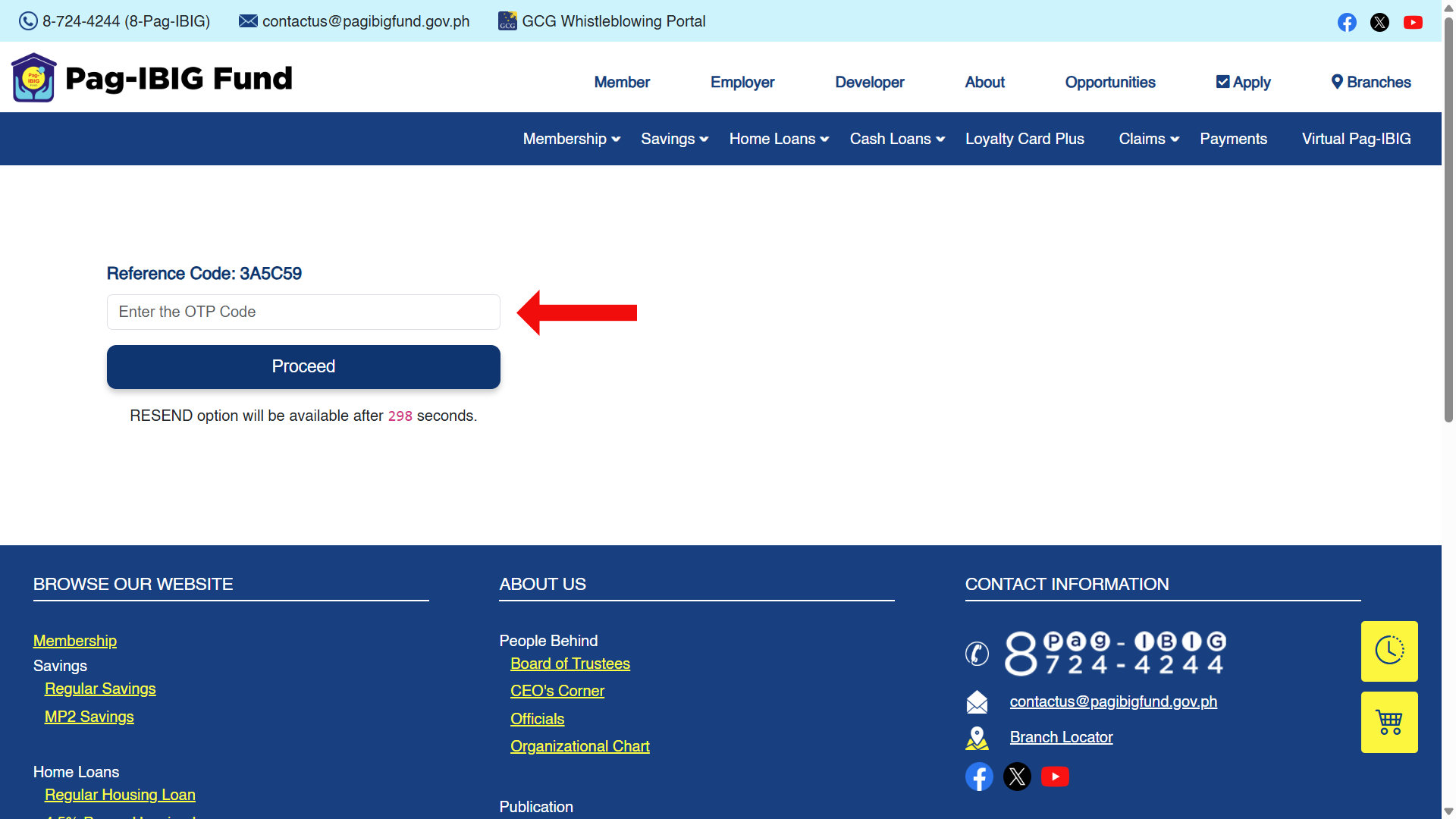
Task: Expand the Membership dropdown menu
Action: [572, 139]
